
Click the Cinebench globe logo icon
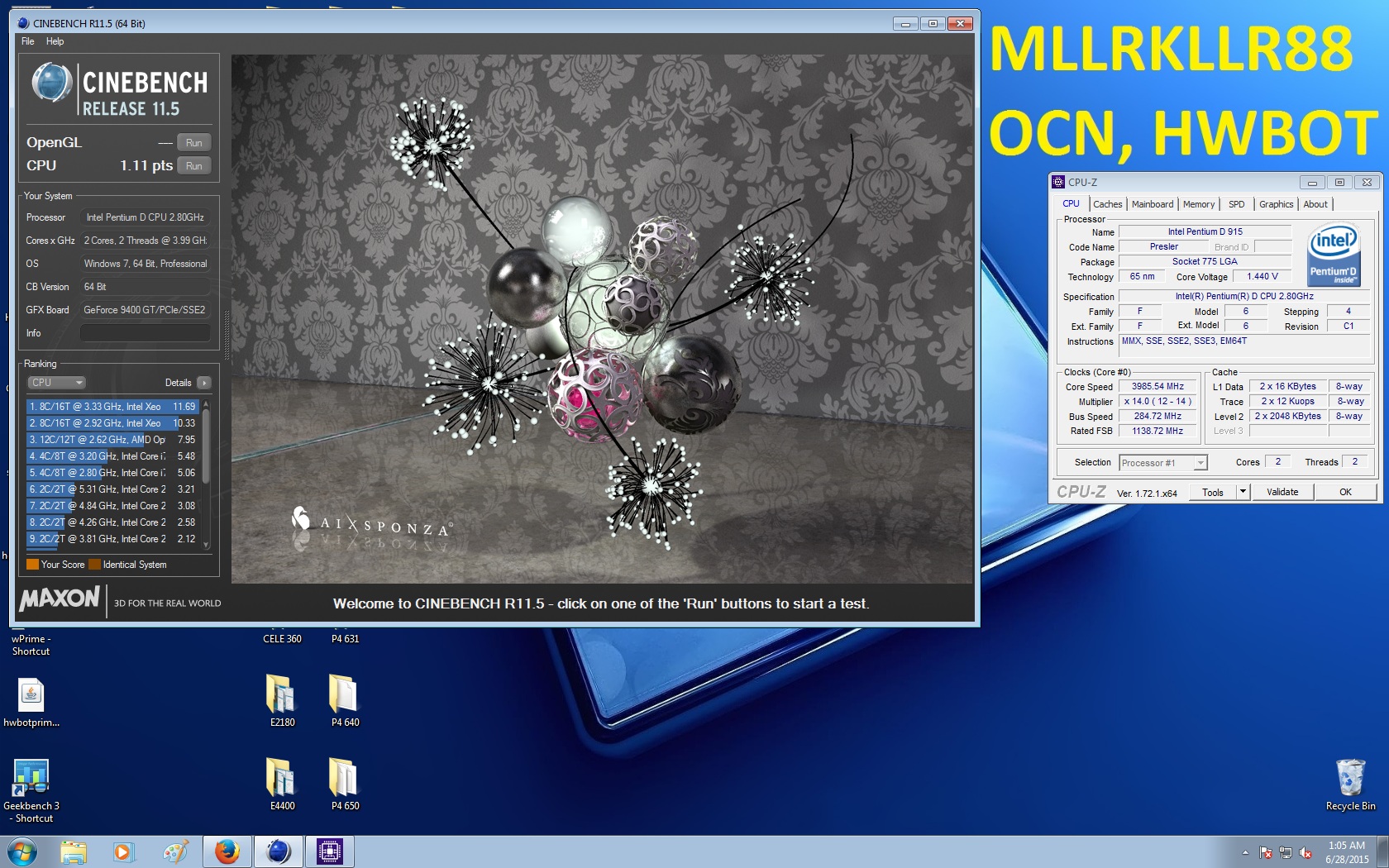click(51, 83)
